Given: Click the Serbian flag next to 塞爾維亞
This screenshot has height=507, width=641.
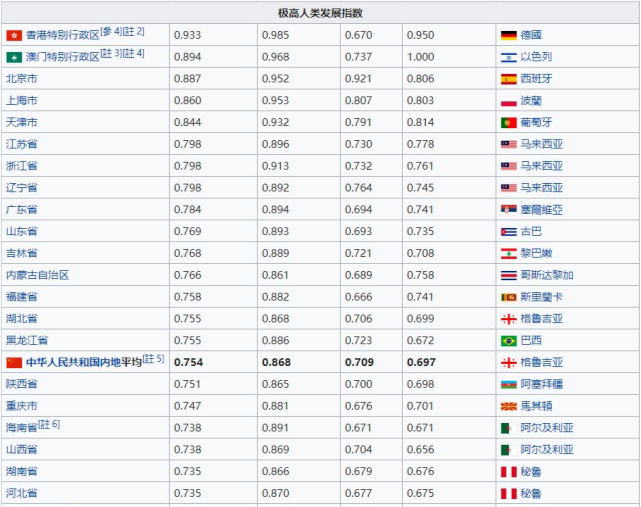Looking at the screenshot, I should 509,210.
